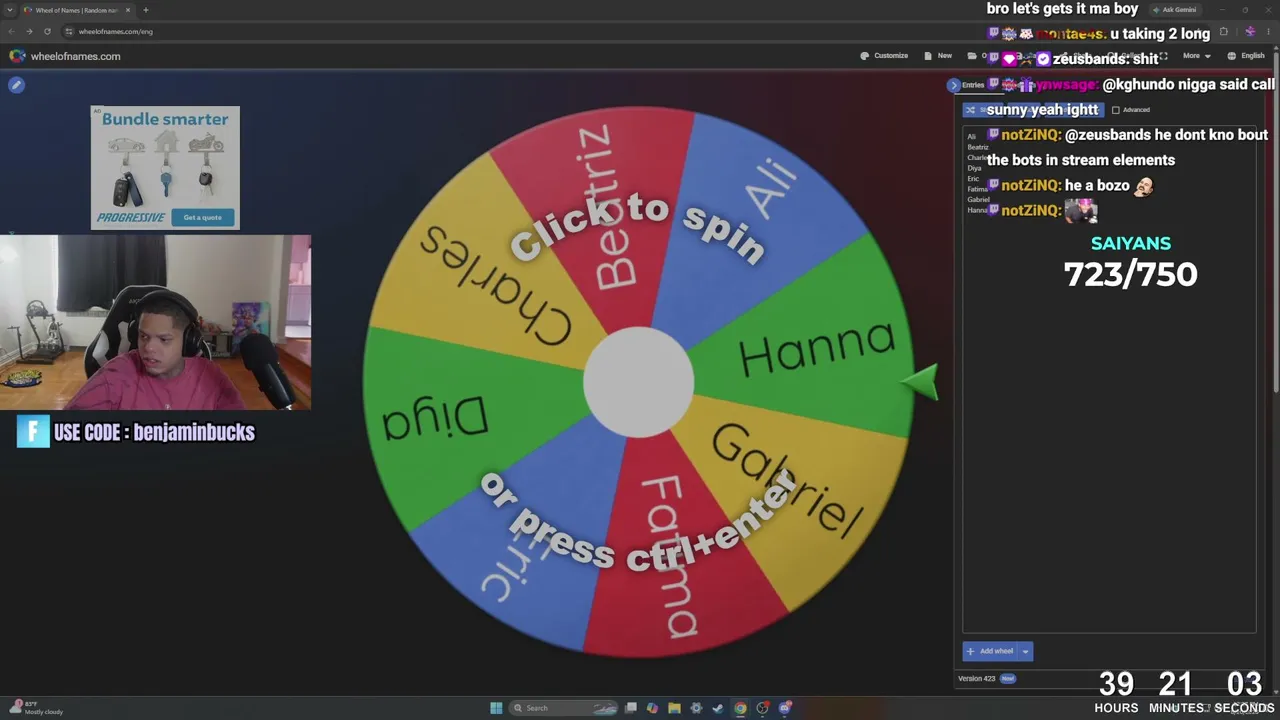The width and height of the screenshot is (1280, 720).
Task: Open site info icon in address bar
Action: point(68,31)
